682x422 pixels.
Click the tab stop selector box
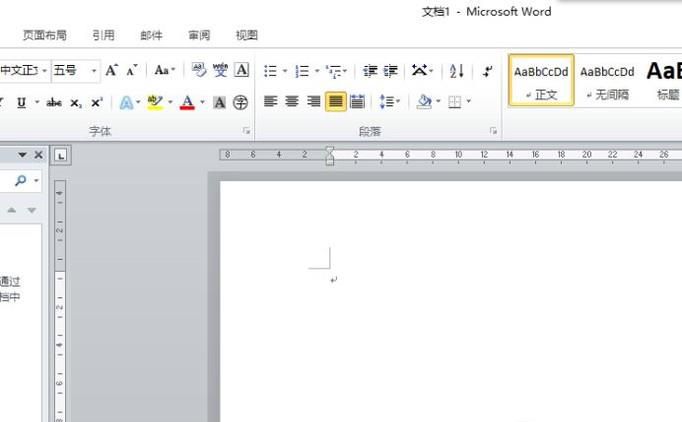click(x=61, y=155)
